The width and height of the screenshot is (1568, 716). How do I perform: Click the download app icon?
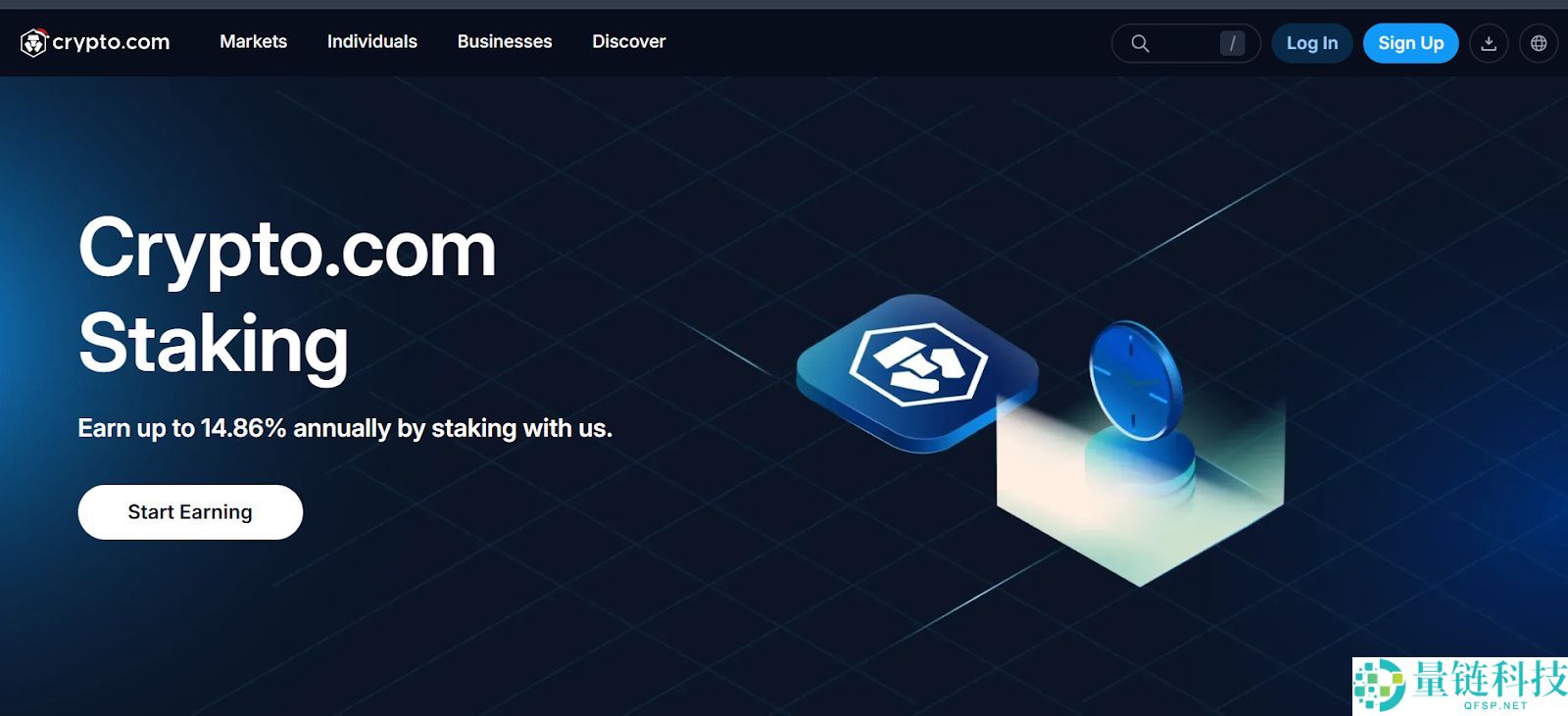tap(1489, 43)
